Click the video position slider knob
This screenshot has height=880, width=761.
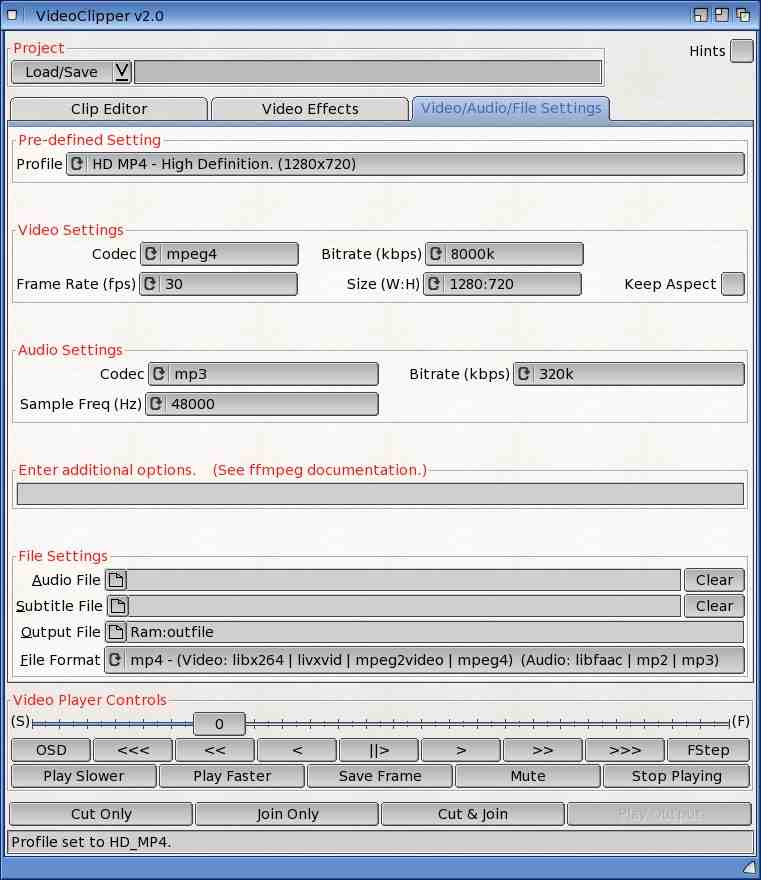[x=218, y=724]
